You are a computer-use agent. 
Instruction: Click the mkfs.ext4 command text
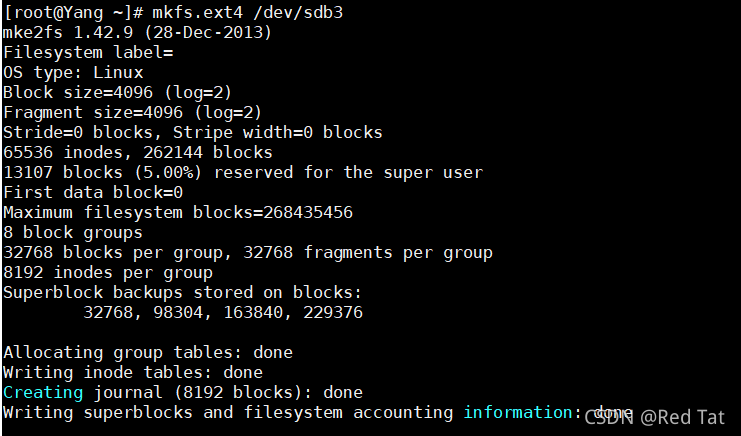[198, 12]
